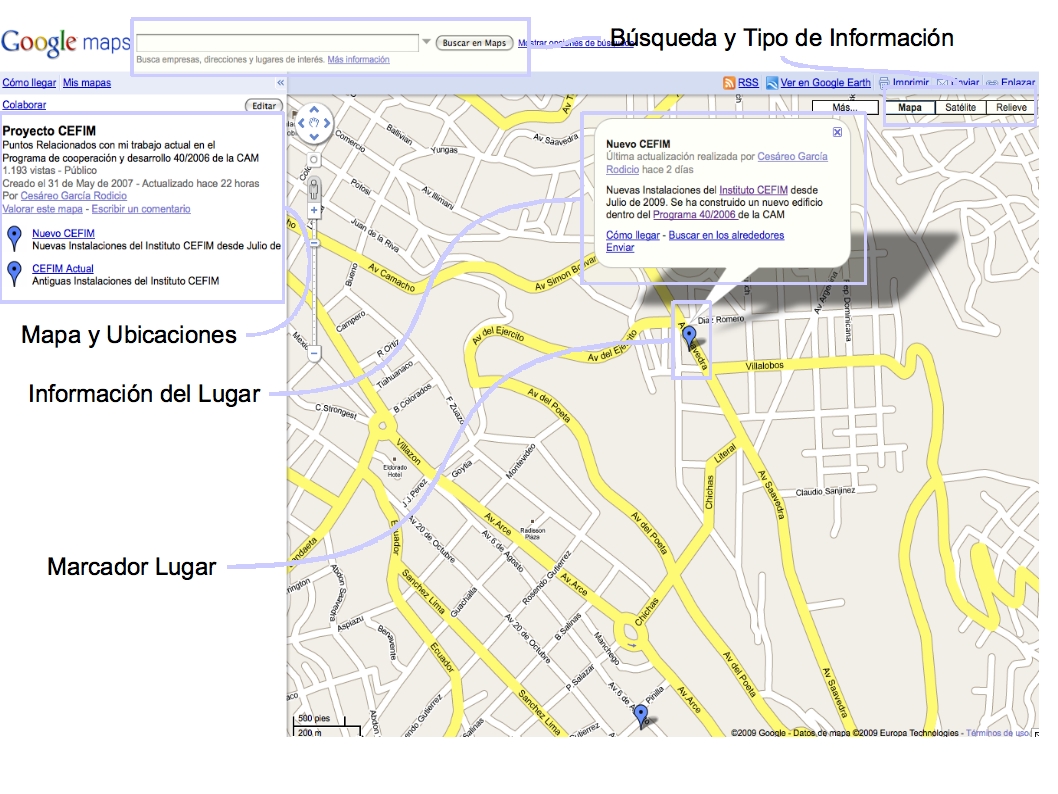The image size is (1058, 794).
Task: Focus the Maps search input field
Action: pyautogui.click(x=277, y=42)
